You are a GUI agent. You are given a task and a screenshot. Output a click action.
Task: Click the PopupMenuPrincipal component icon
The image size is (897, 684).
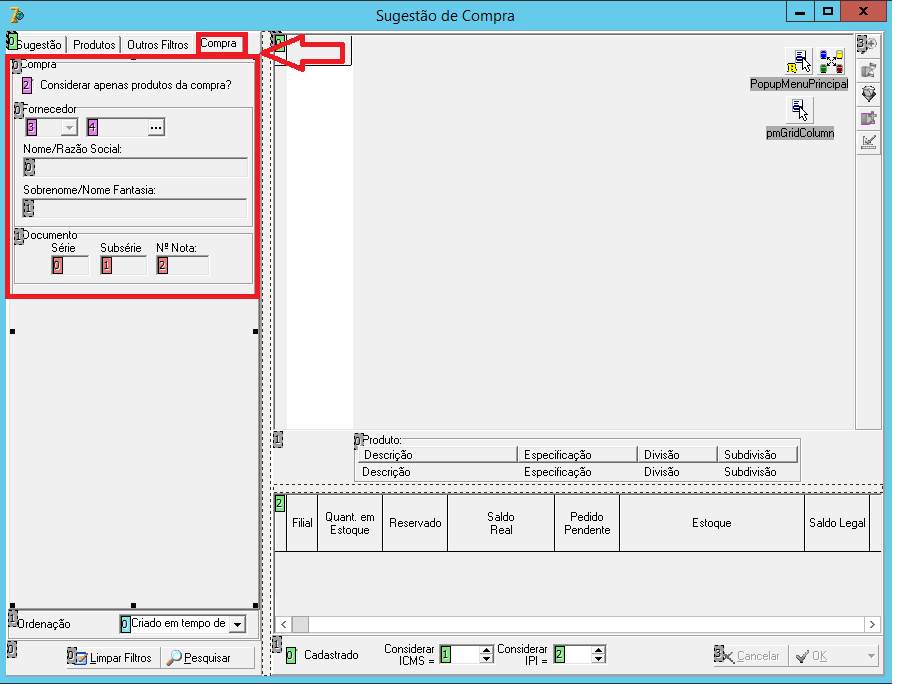tap(799, 61)
